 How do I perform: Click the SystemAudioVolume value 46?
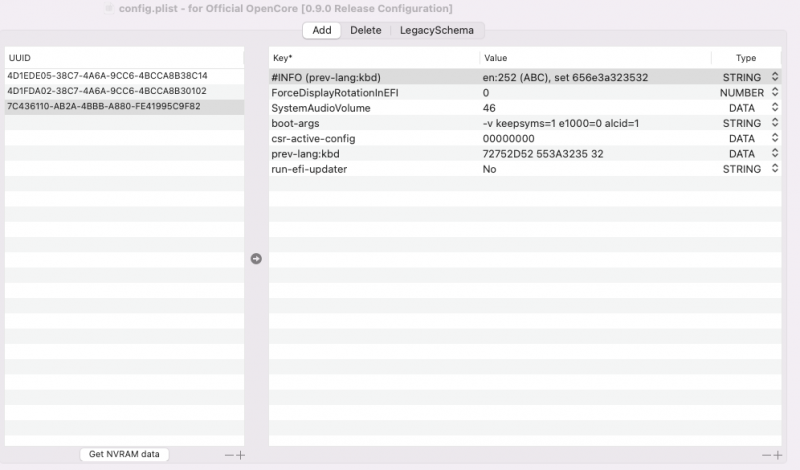489,108
